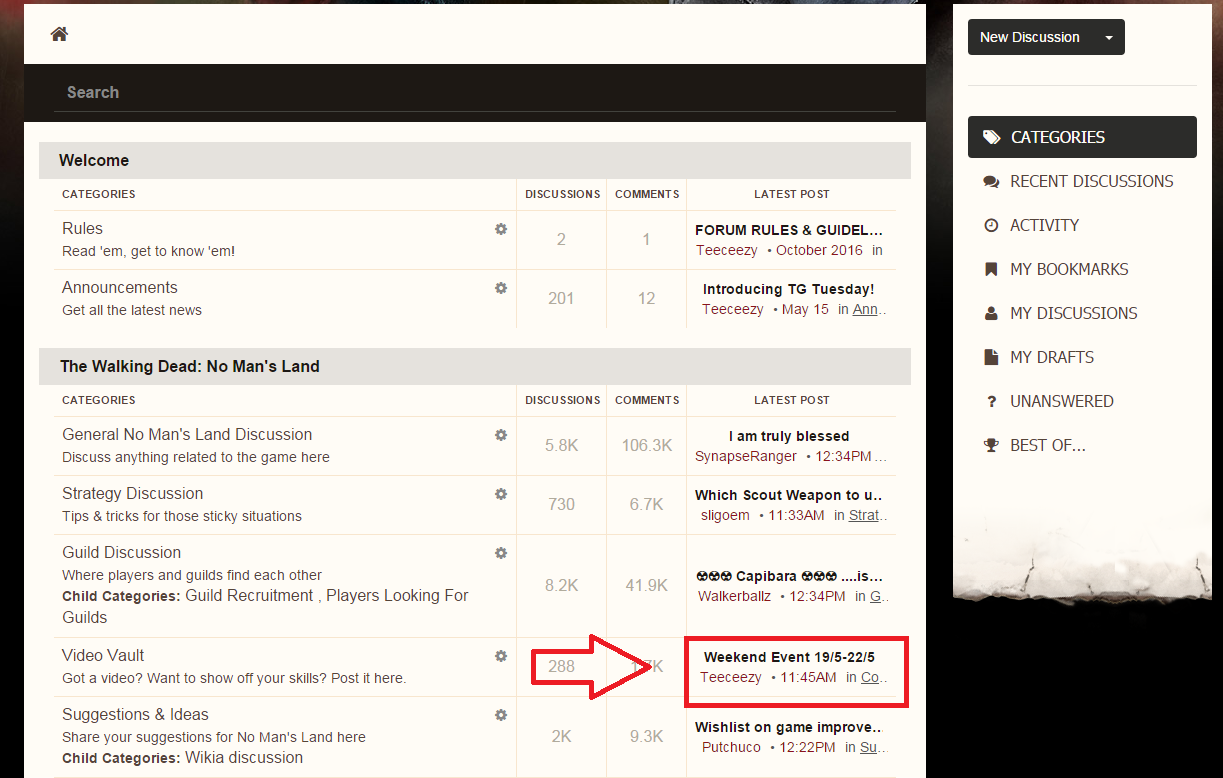View Teeceezy's profile in Video Vault row
Image resolution: width=1223 pixels, height=778 pixels.
[731, 677]
